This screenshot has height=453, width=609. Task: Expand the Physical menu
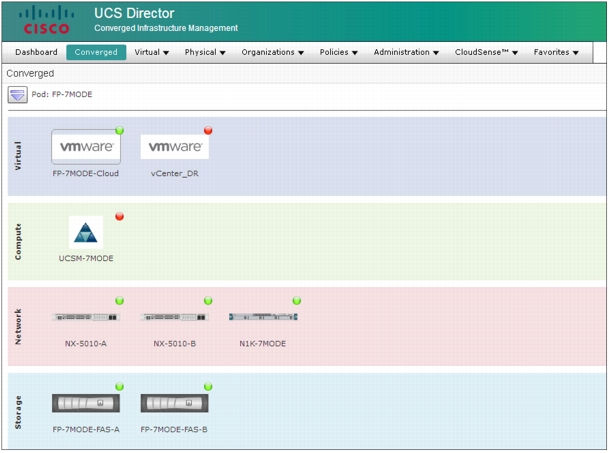205,52
